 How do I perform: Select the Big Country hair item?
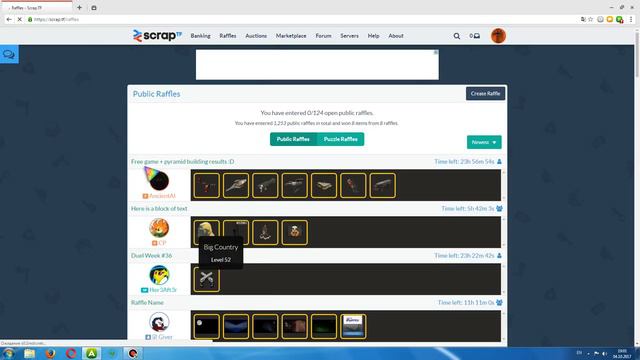207,231
